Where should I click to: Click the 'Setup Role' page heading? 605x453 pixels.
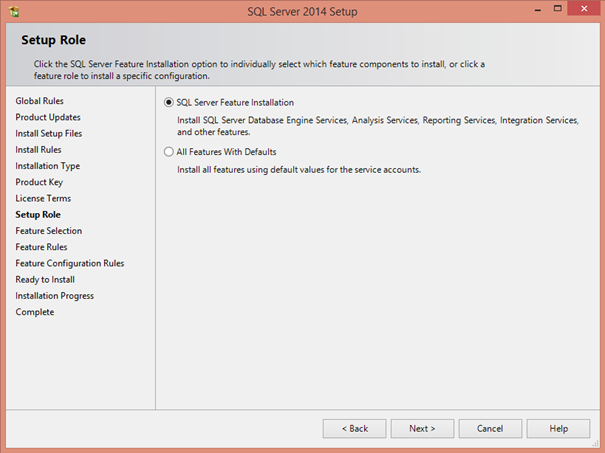coord(54,40)
